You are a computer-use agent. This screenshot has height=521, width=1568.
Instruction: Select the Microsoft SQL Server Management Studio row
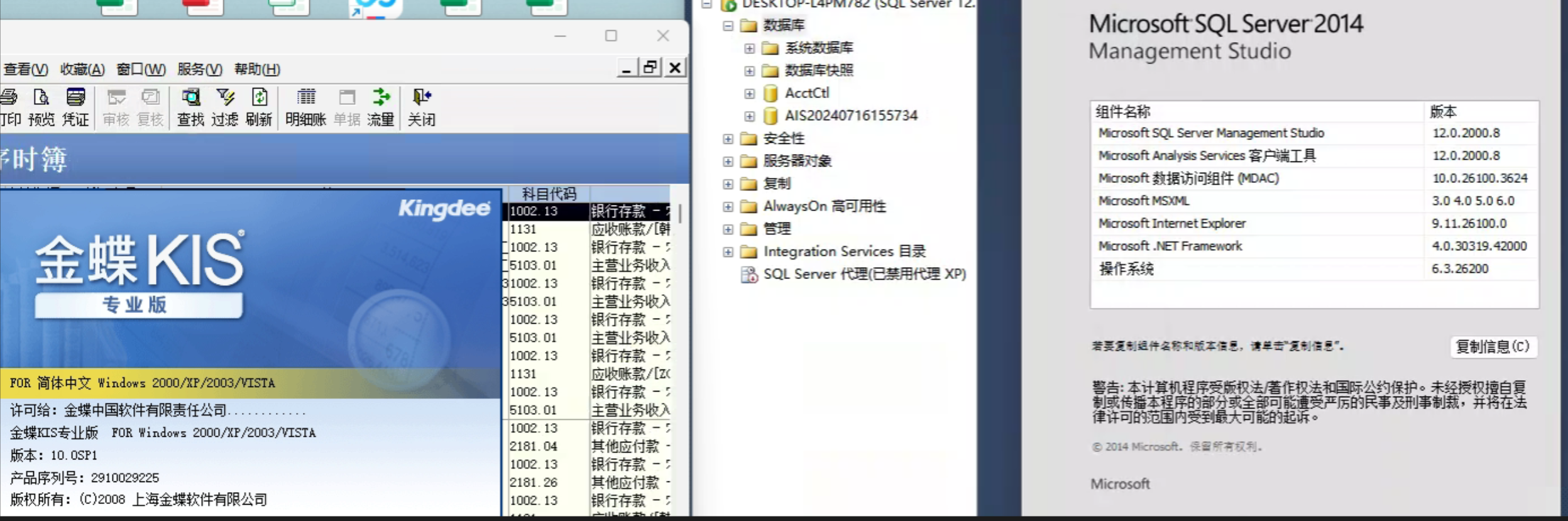click(x=1315, y=133)
